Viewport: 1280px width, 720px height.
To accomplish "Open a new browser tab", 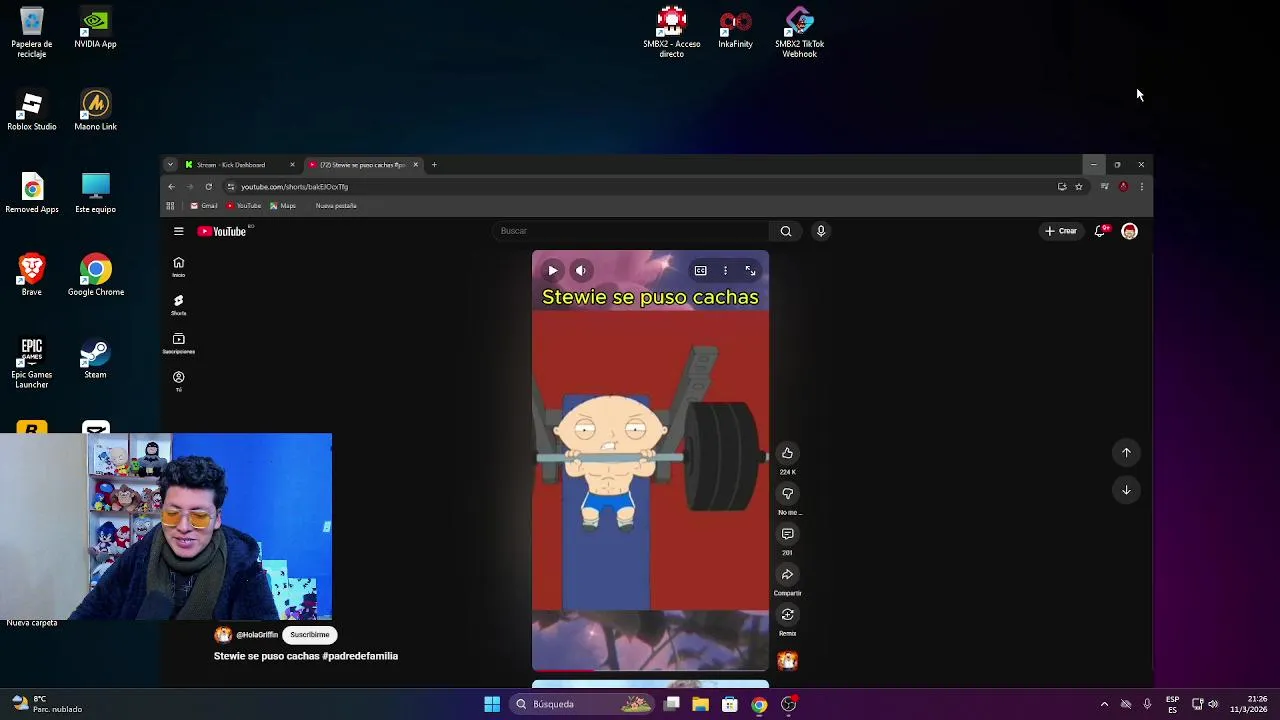I will tap(434, 165).
